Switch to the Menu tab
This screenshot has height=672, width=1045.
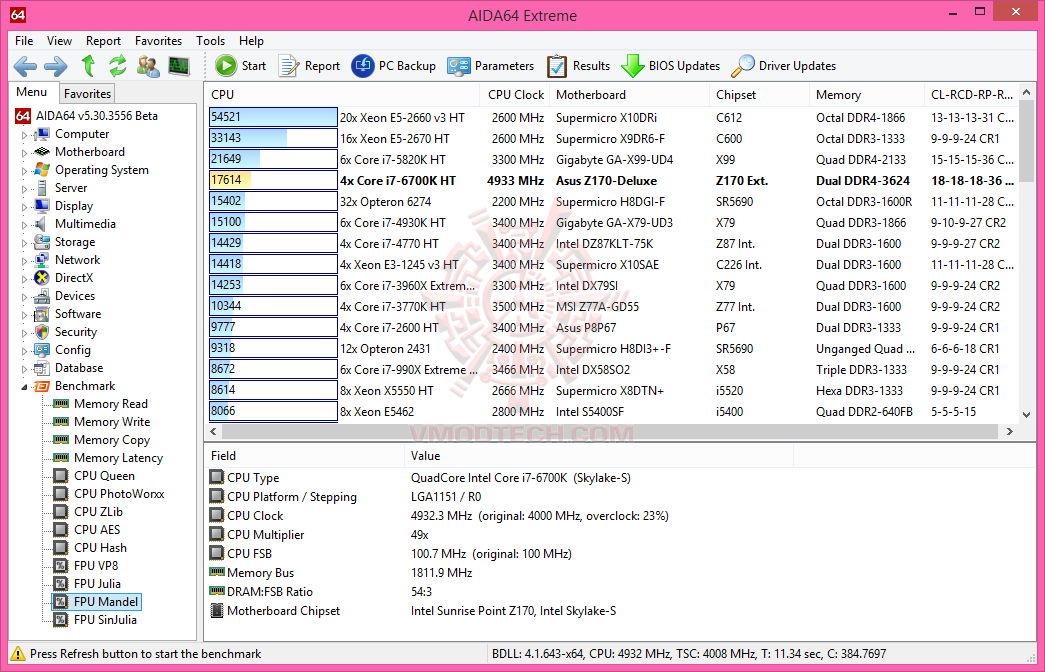click(32, 93)
